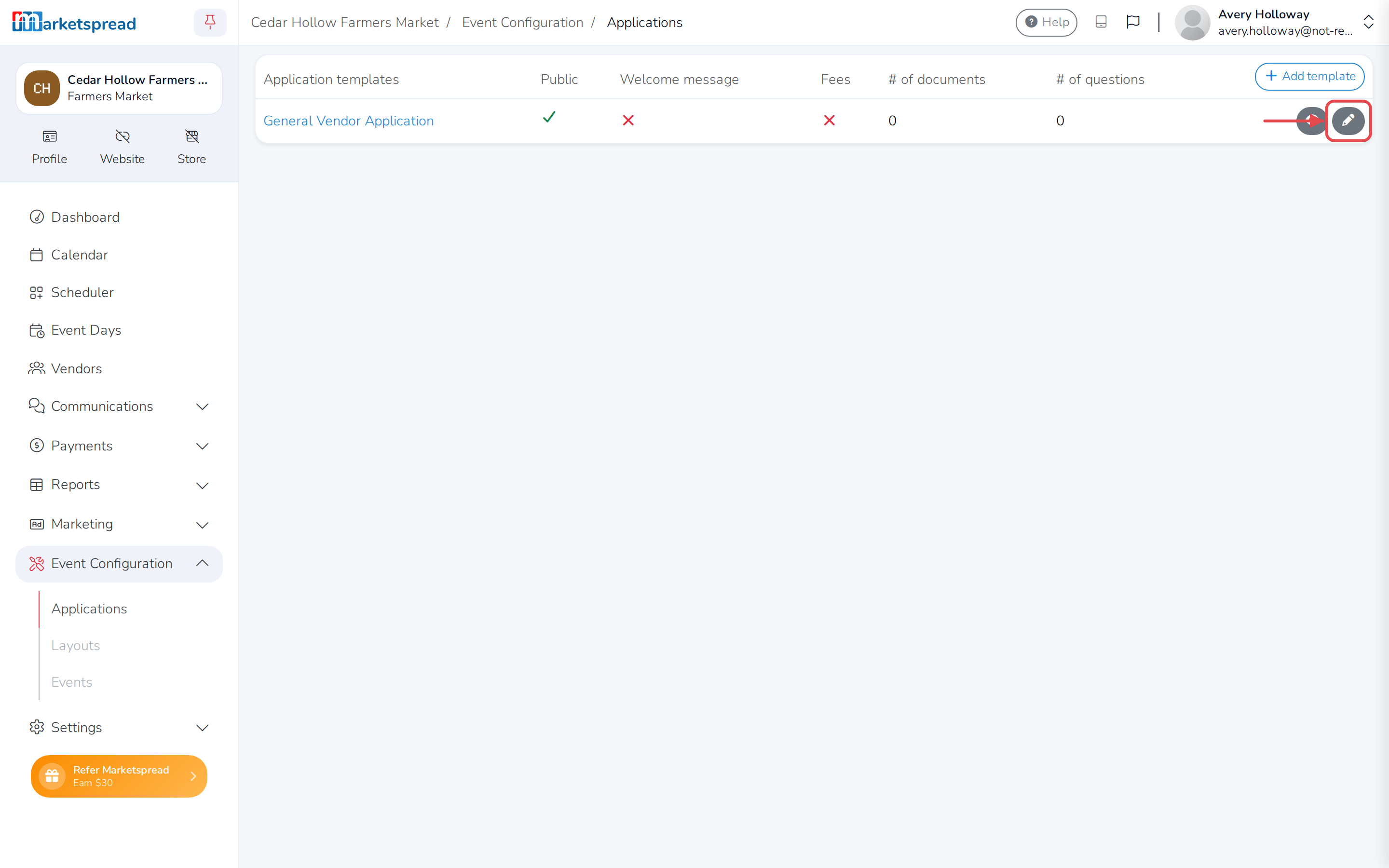1389x868 pixels.
Task: Open the General Vendor Application link
Action: (348, 121)
